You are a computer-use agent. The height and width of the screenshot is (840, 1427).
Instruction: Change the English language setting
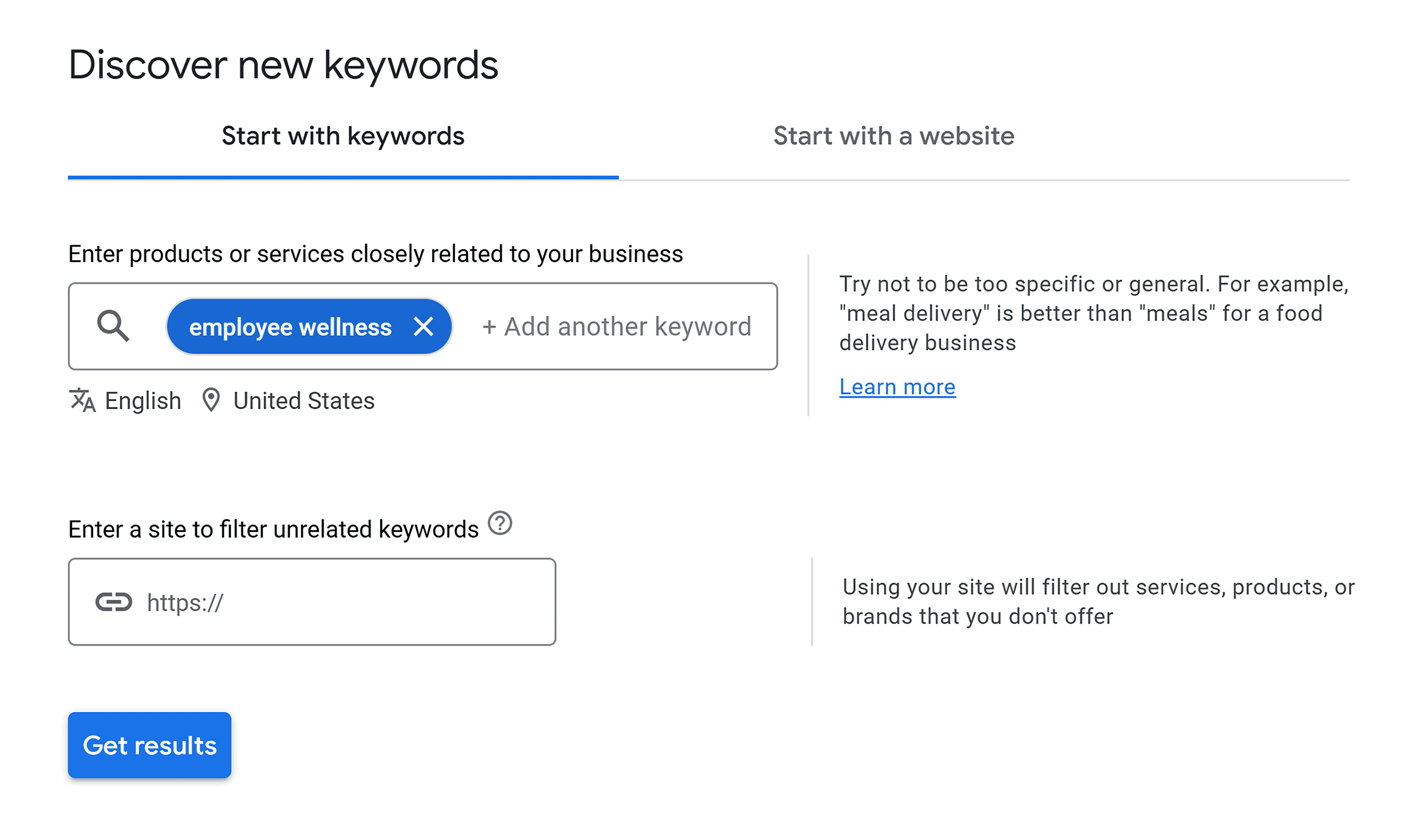tap(143, 401)
